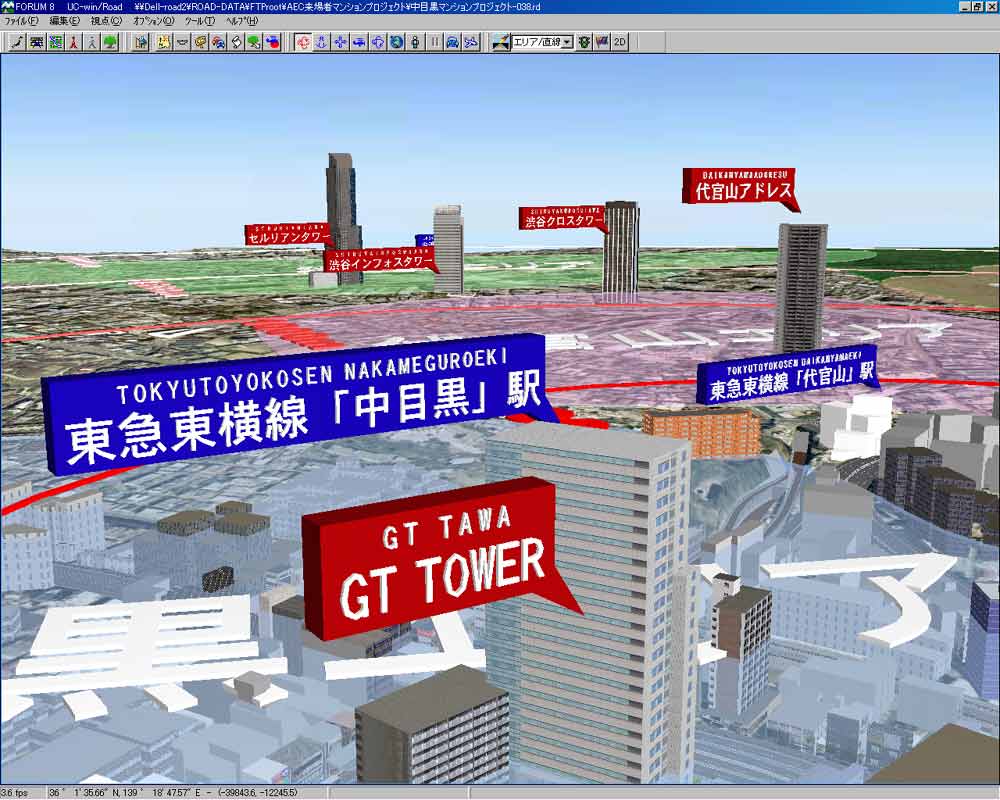Click the green road plan map icon
This screenshot has width=1000, height=800.
(x=55, y=43)
